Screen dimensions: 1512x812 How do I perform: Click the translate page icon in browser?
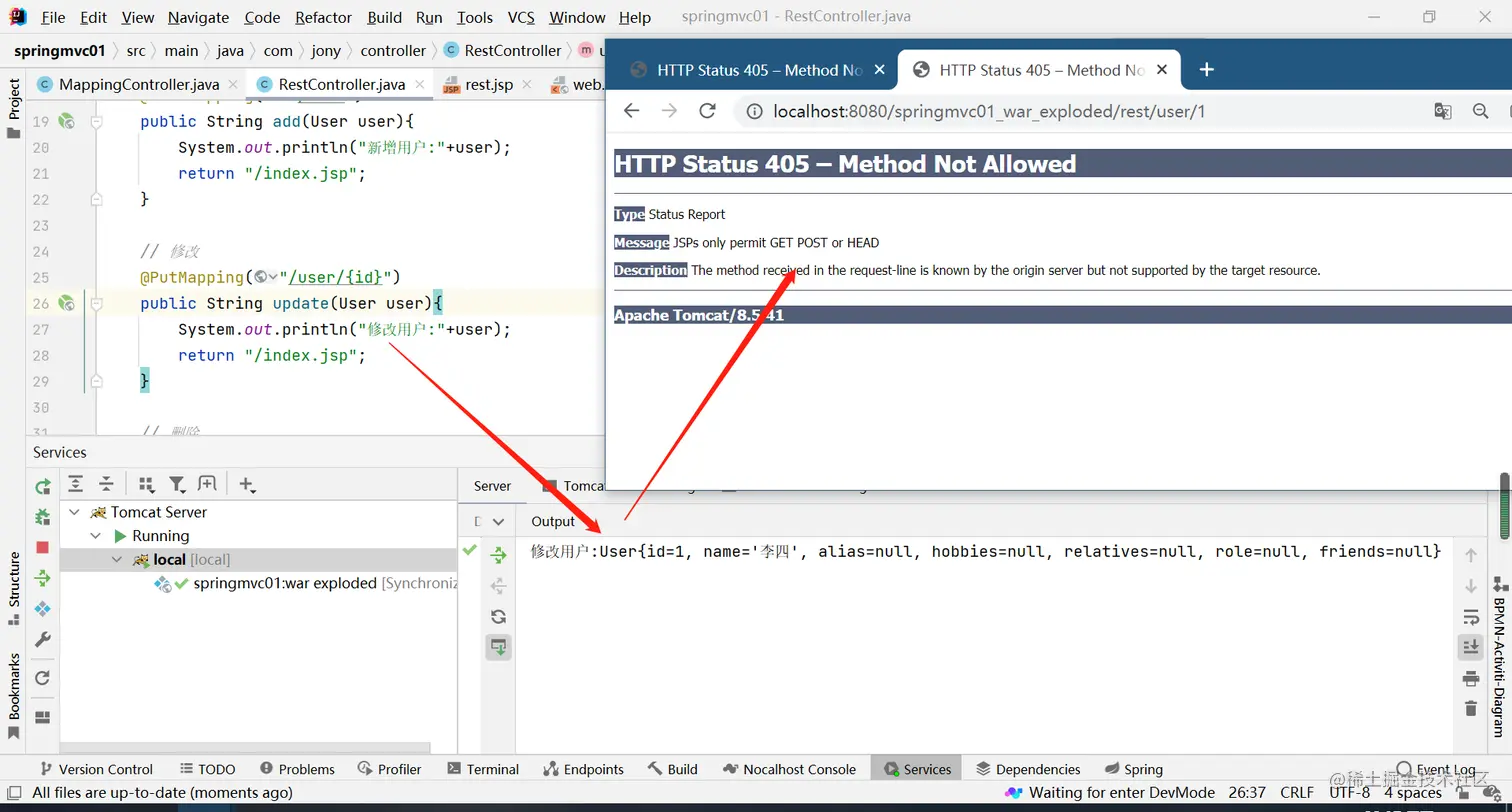1443,111
